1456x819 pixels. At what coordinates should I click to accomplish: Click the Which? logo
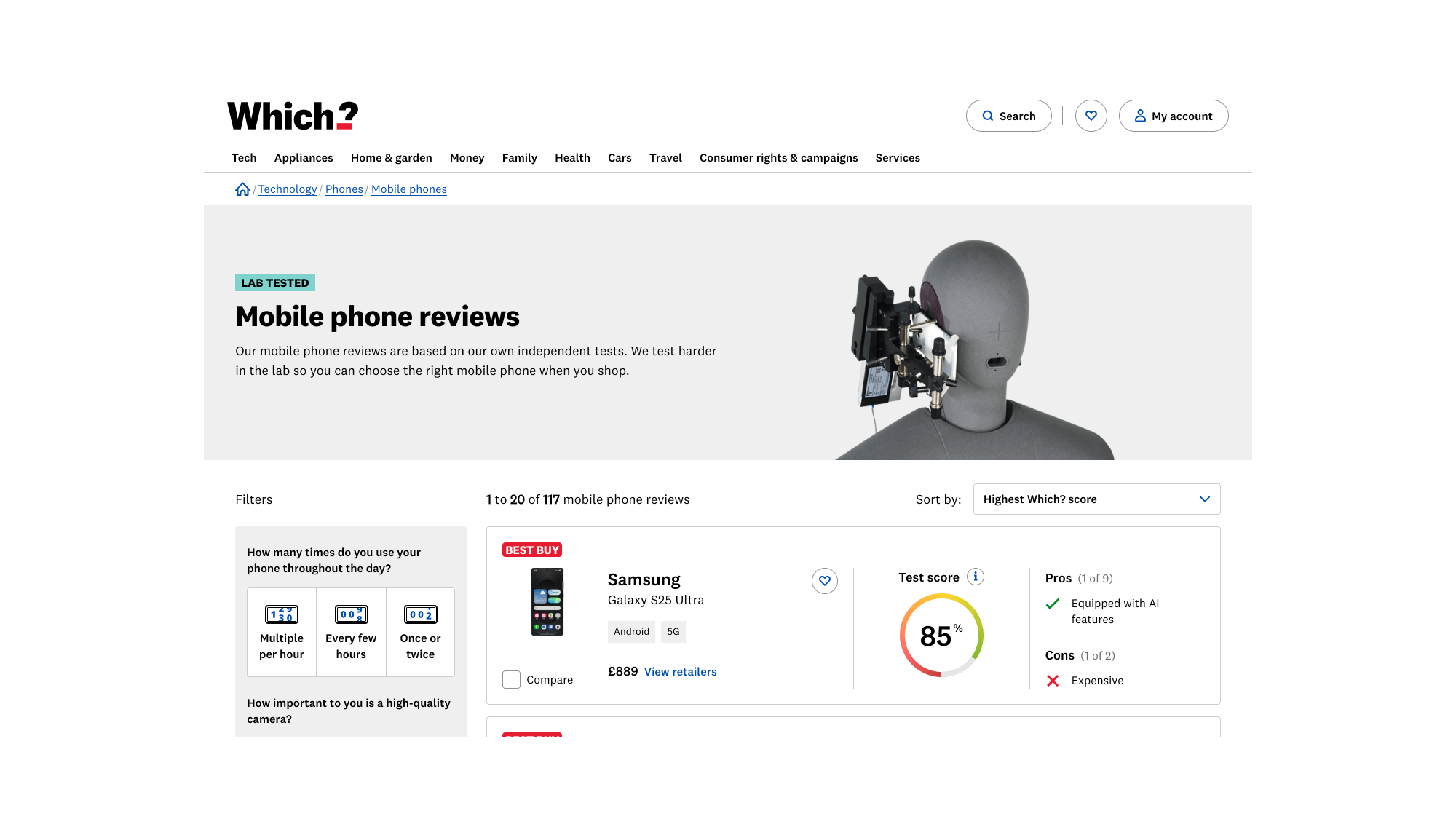tap(293, 116)
